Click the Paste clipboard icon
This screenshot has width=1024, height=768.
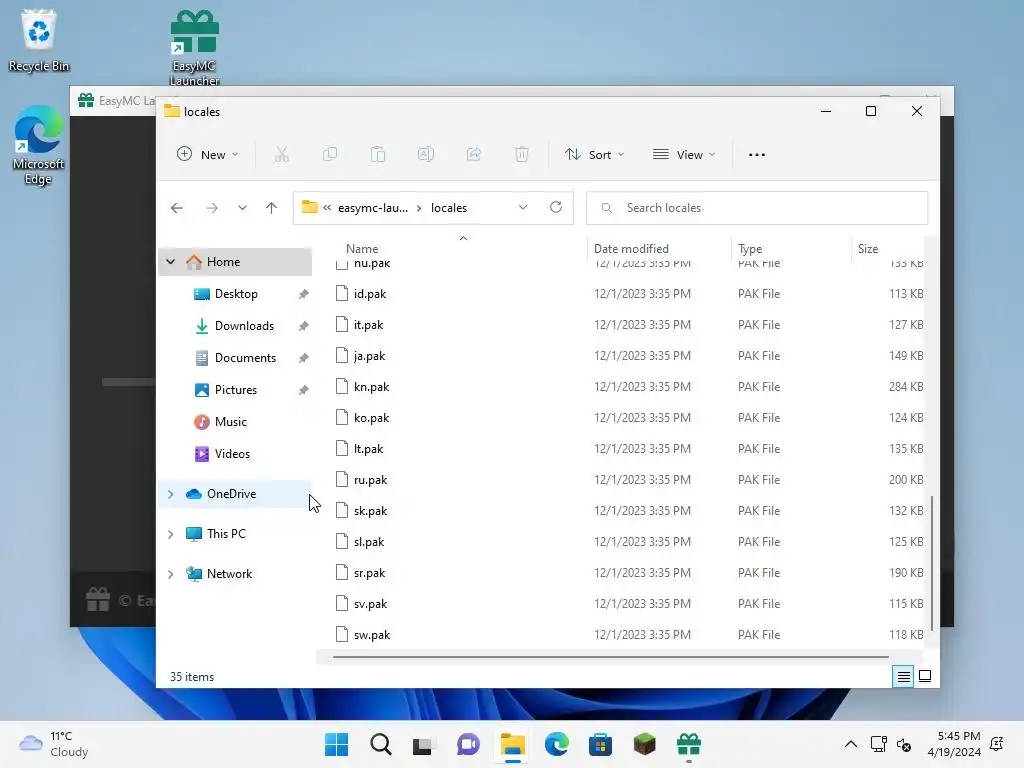coord(377,155)
